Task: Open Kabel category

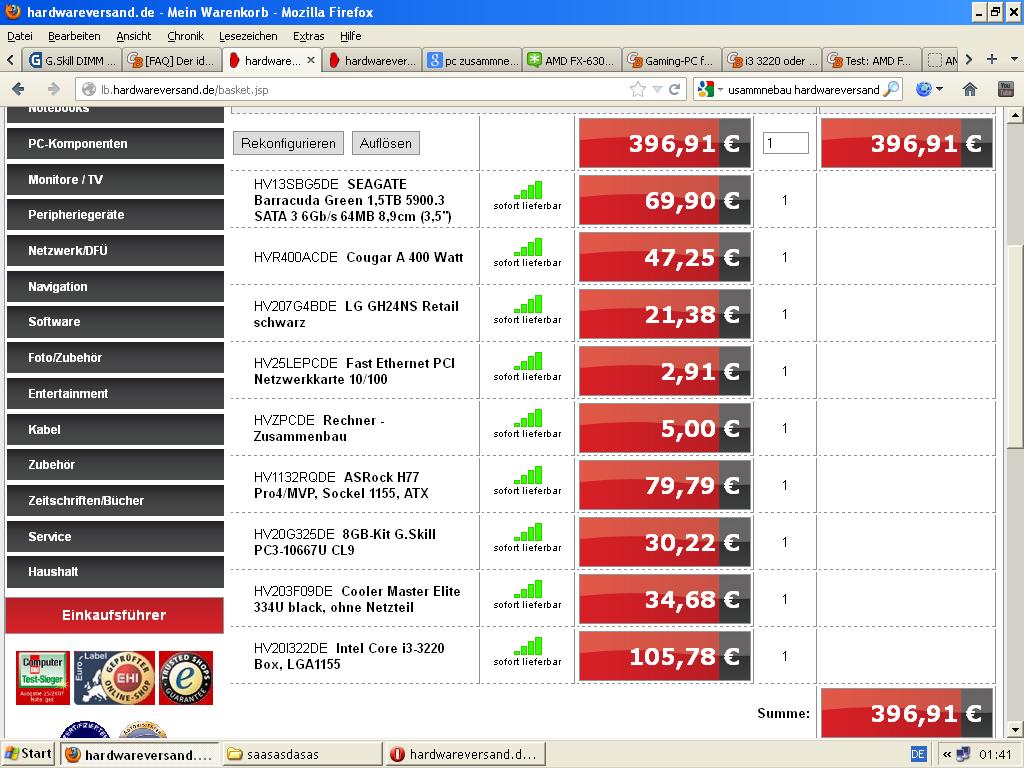Action: (x=115, y=430)
